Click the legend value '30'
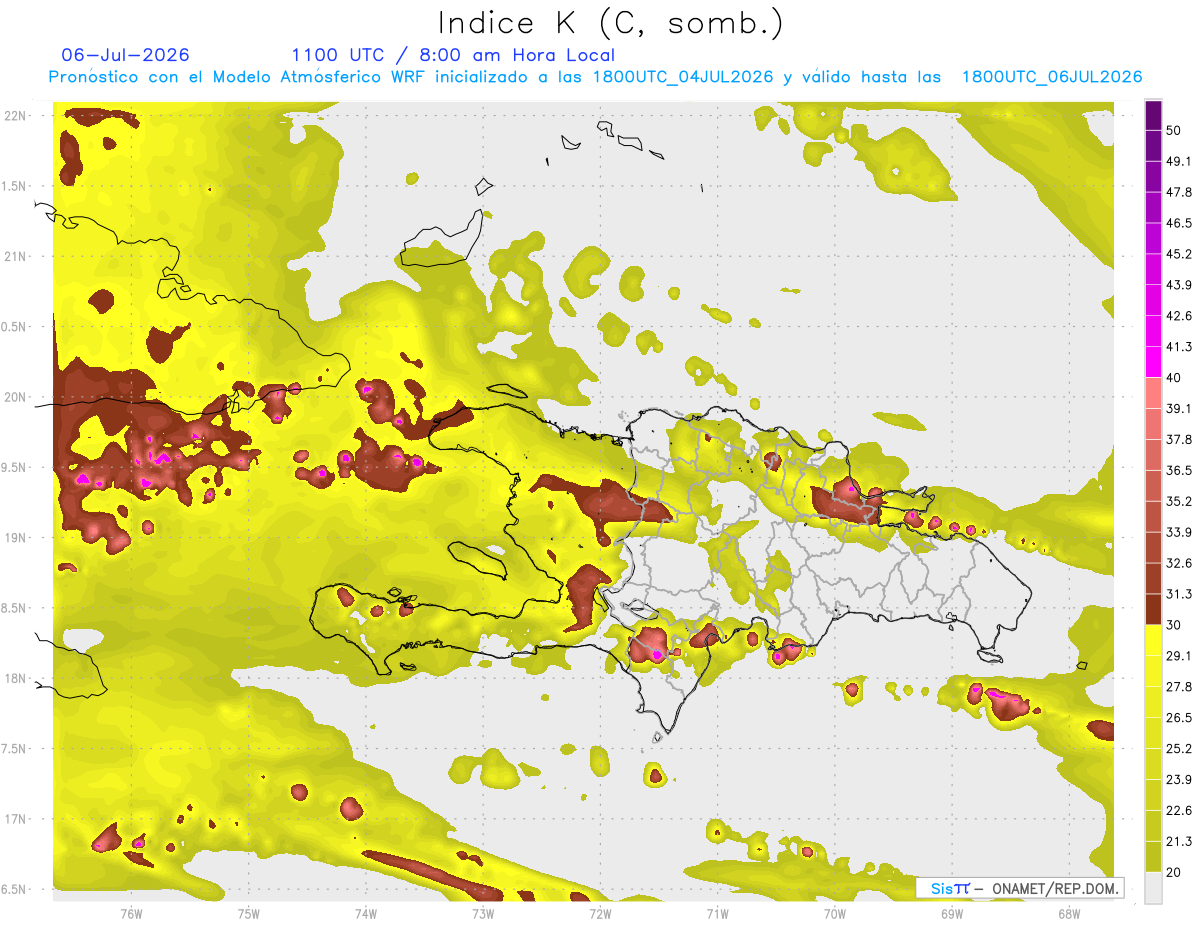 pos(1174,625)
